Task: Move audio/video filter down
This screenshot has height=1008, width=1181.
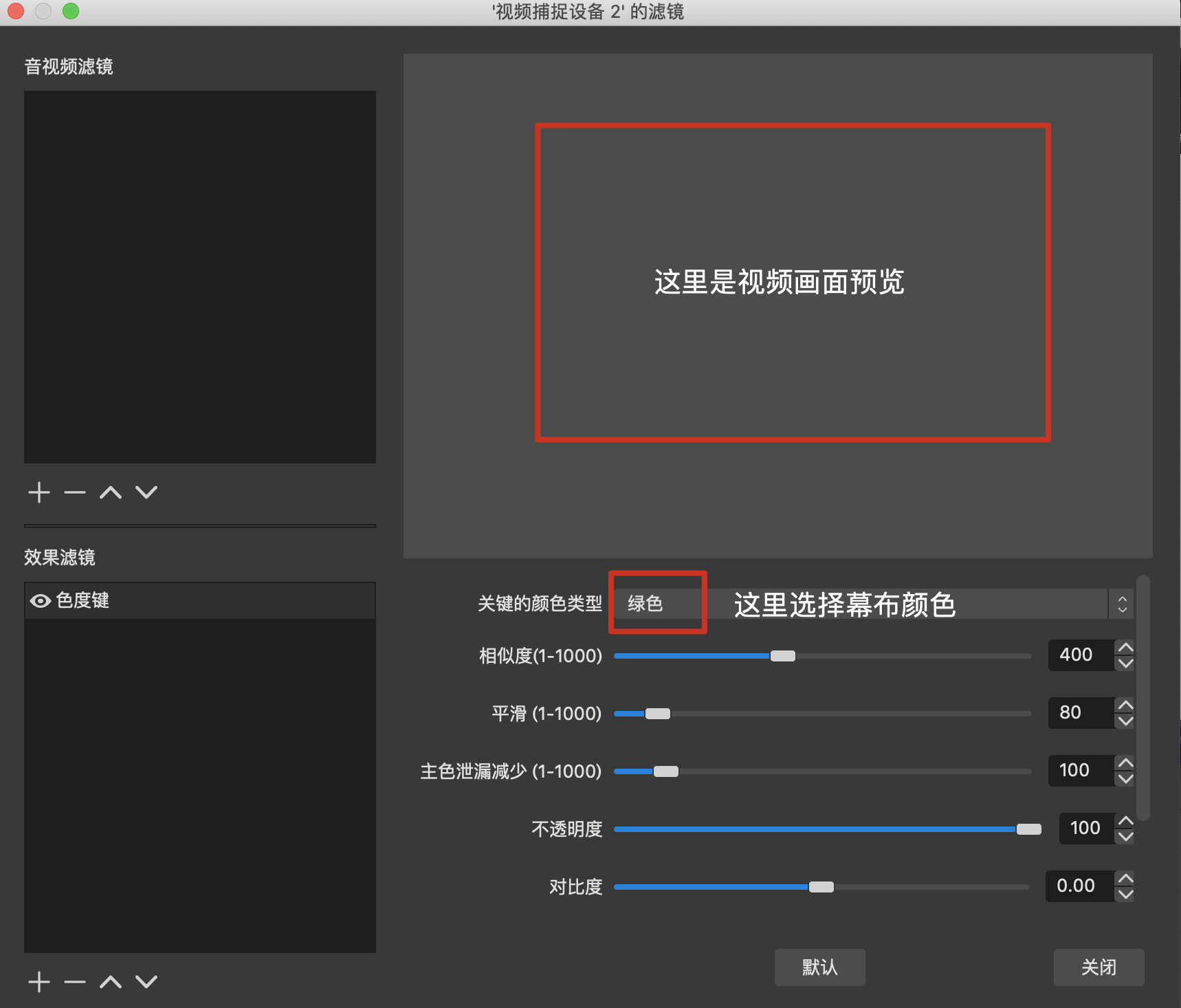Action: tap(146, 492)
